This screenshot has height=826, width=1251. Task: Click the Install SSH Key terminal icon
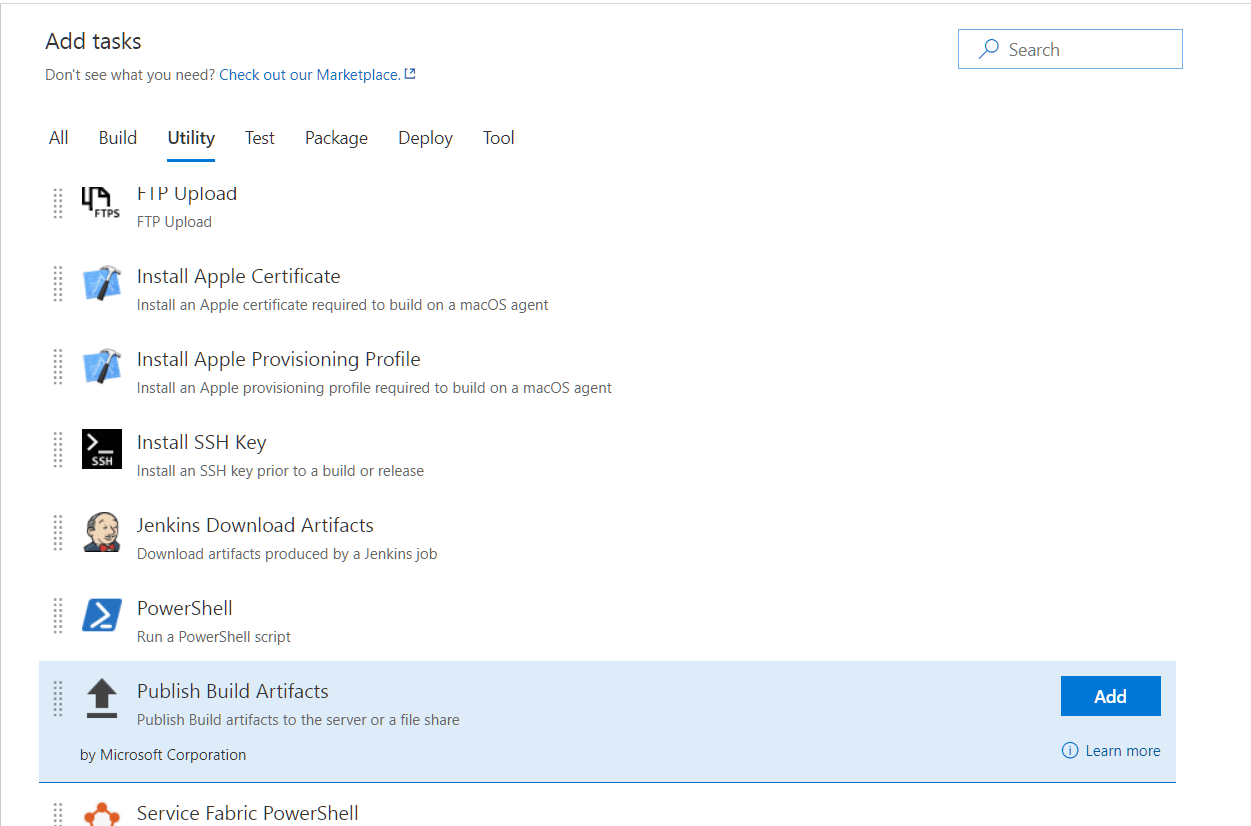pos(101,450)
